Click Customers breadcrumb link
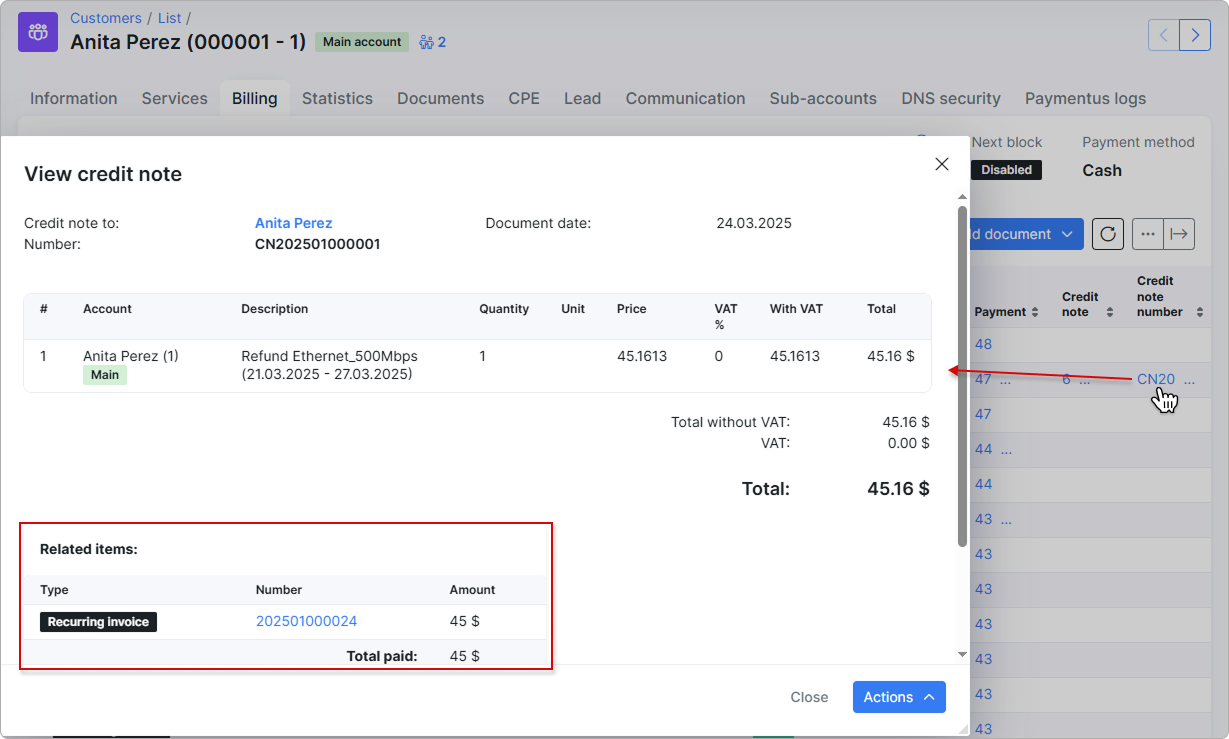 coord(106,18)
